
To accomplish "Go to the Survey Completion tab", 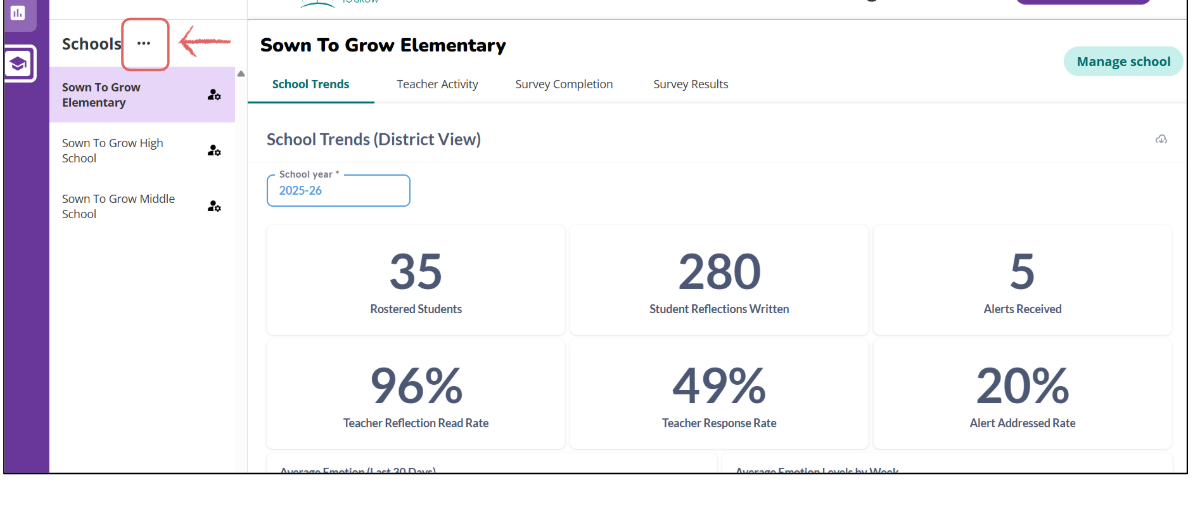I will (x=564, y=84).
